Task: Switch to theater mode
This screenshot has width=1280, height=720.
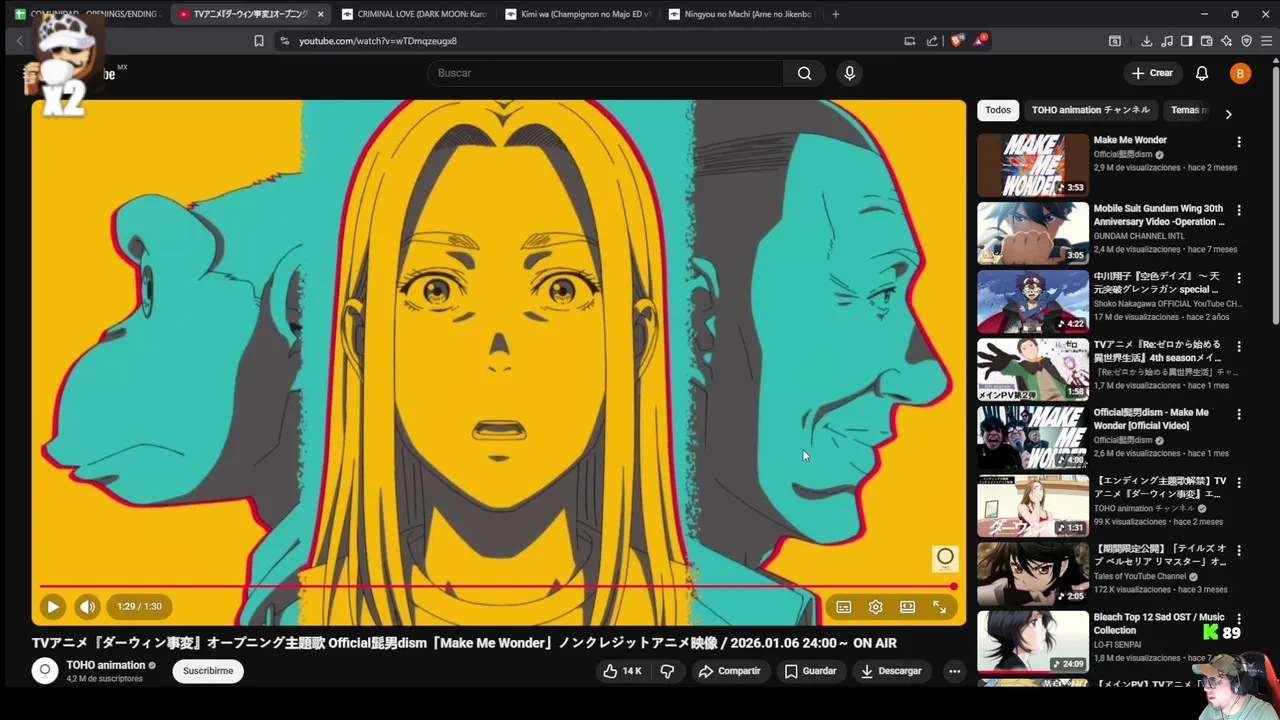Action: (908, 607)
